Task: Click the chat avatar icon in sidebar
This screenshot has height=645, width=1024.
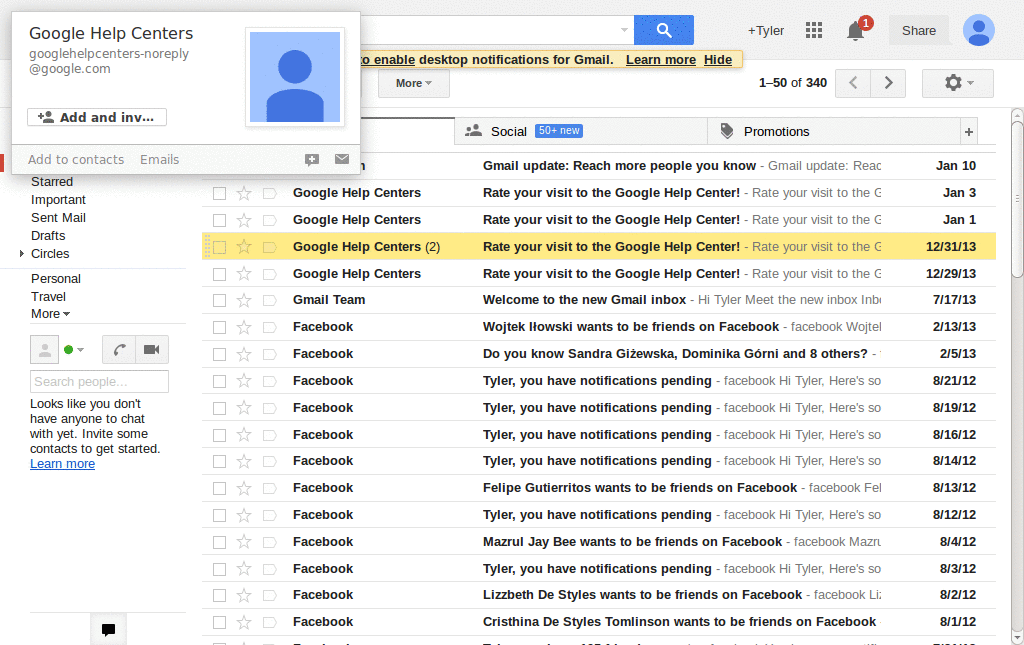Action: point(44,349)
